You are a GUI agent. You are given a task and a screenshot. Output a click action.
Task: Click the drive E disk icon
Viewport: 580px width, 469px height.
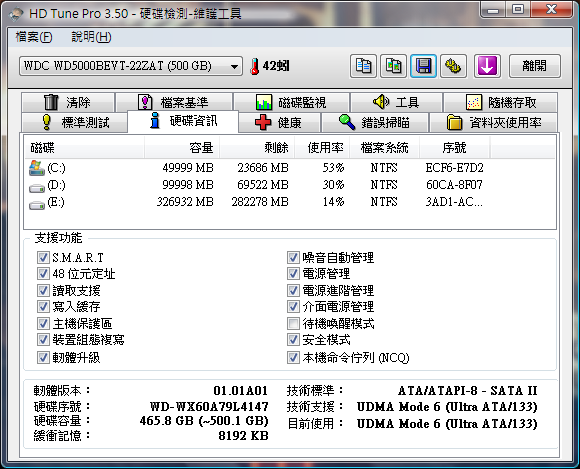click(37, 205)
